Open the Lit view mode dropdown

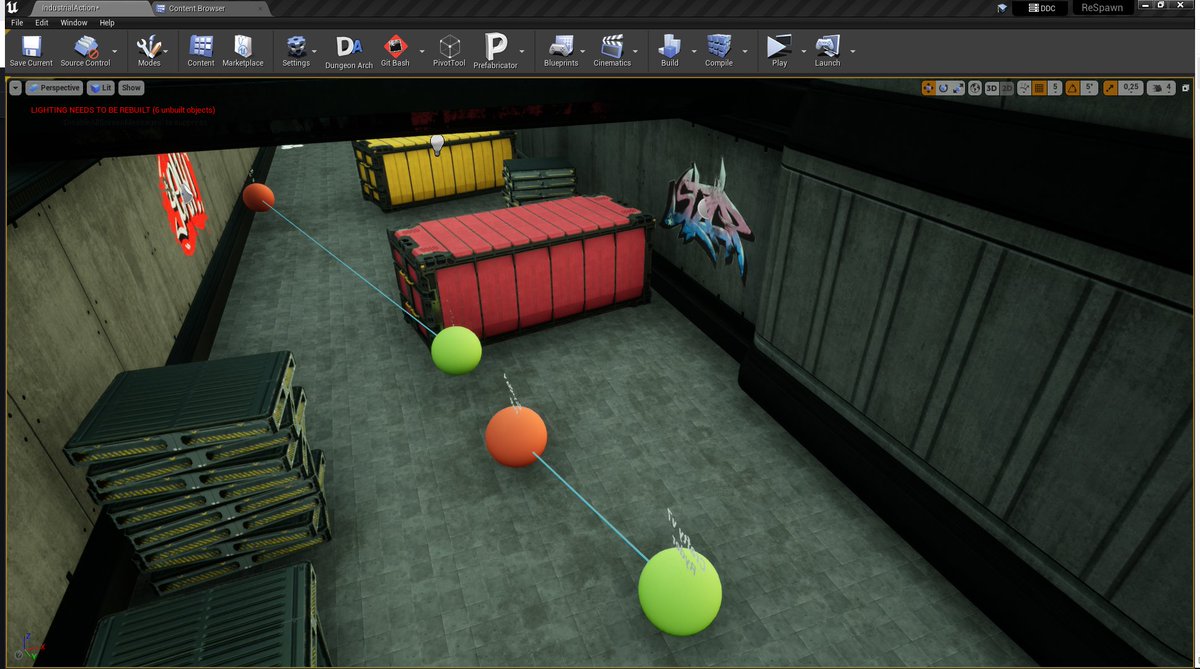[100, 88]
